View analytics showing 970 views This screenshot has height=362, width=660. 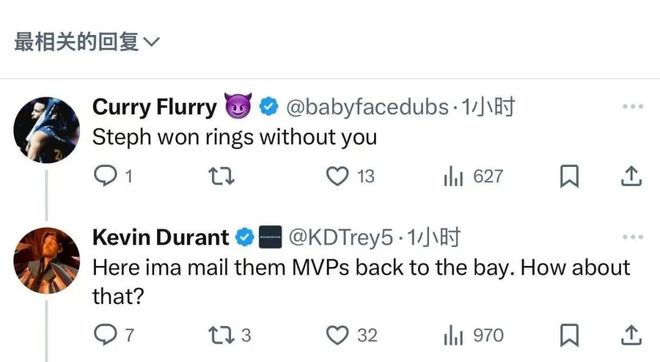tap(473, 335)
